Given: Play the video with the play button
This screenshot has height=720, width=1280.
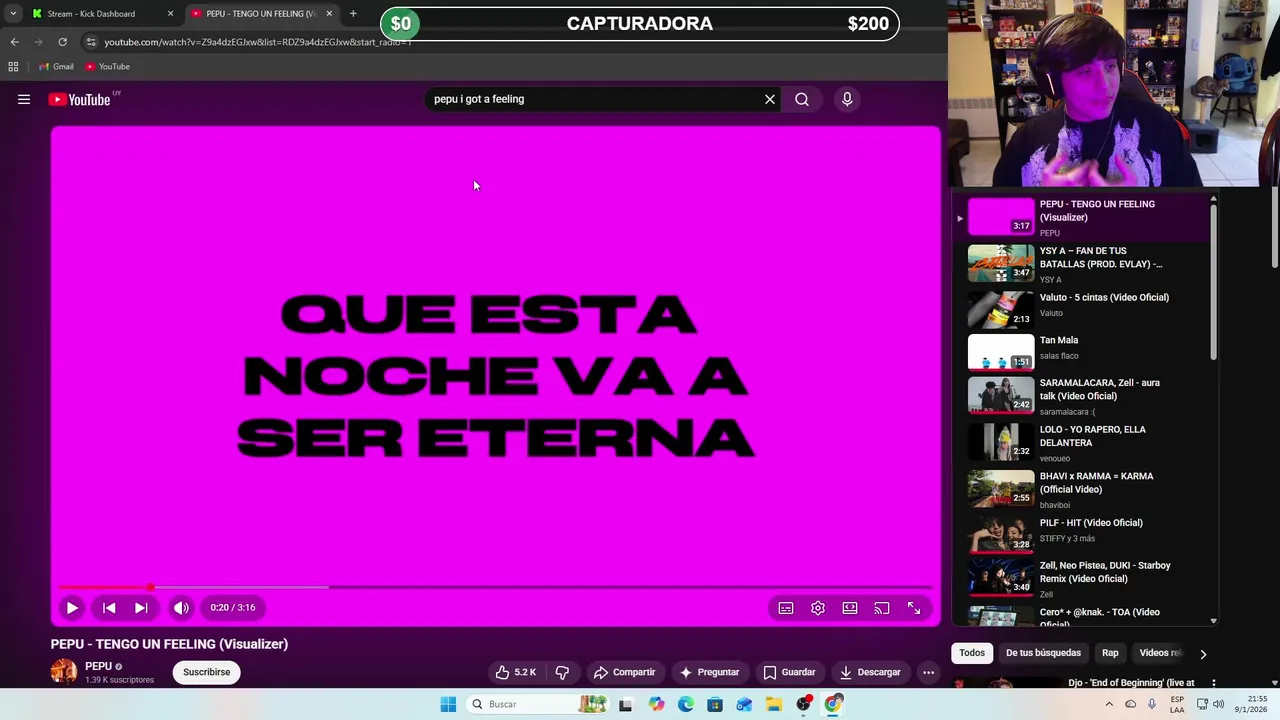Looking at the screenshot, I should pyautogui.click(x=72, y=607).
